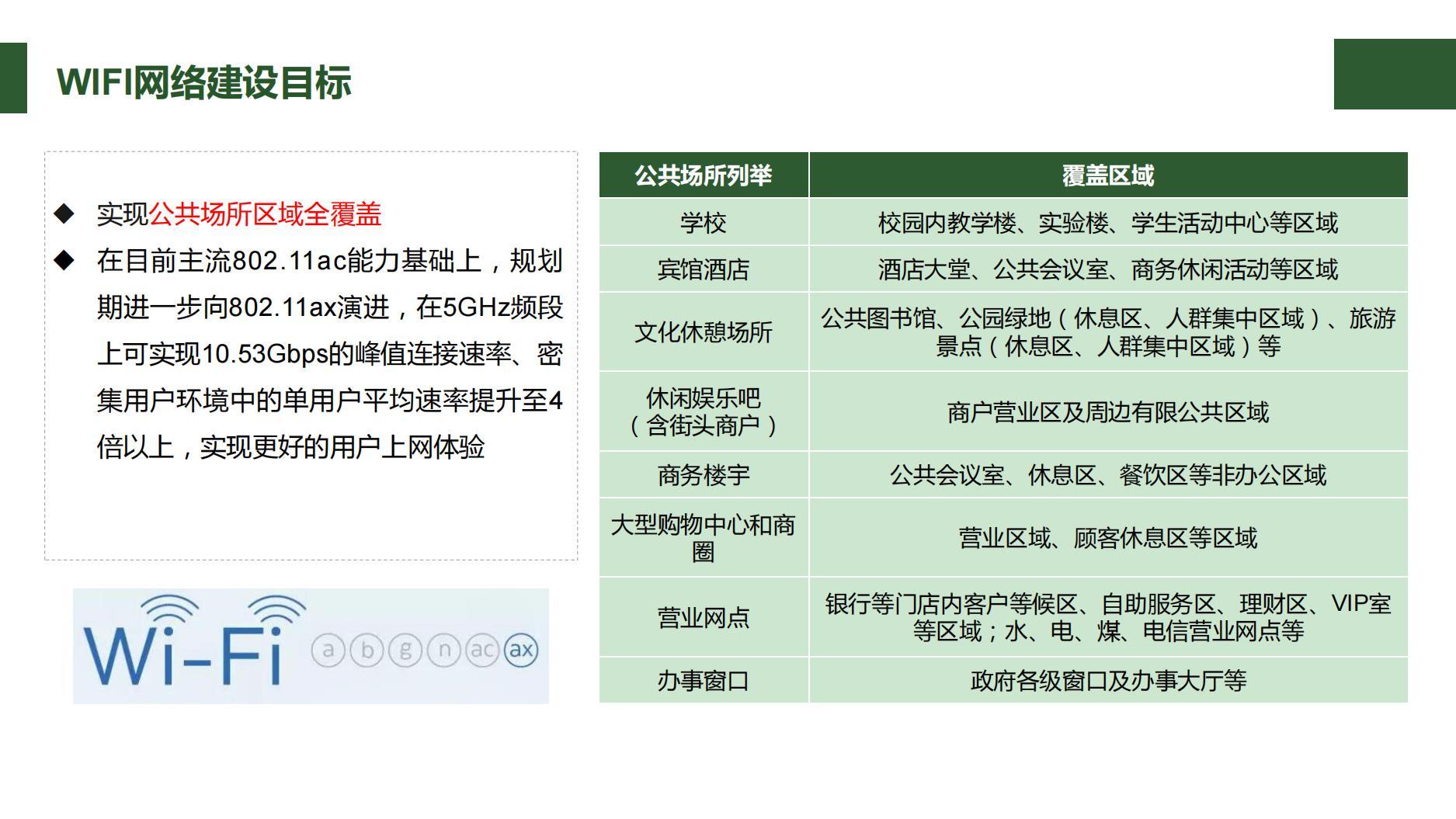The height and width of the screenshot is (819, 1456).
Task: Click the cell "校园内教学楼、实验楼、学生活动中心等区域"
Action: point(1108,223)
